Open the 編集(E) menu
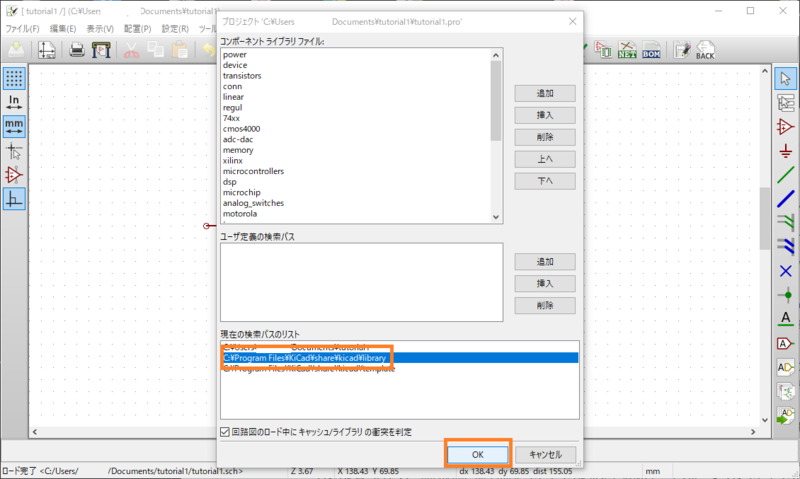The width and height of the screenshot is (800, 479). coord(63,29)
